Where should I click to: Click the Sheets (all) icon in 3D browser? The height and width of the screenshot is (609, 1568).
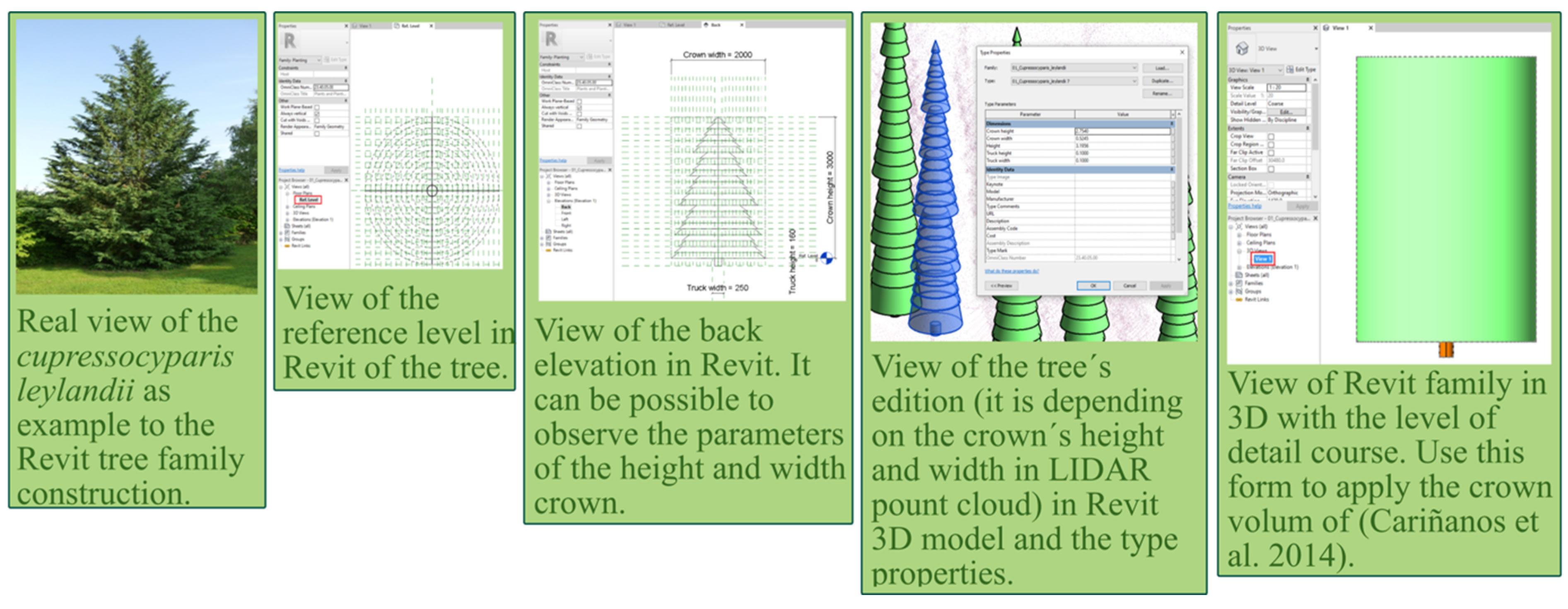[1239, 275]
